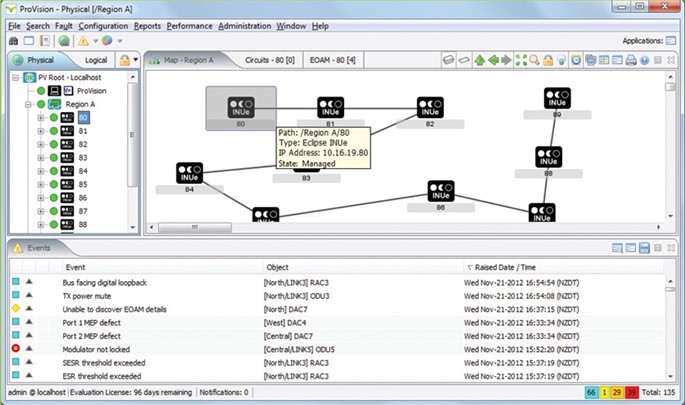Image resolution: width=685 pixels, height=405 pixels.
Task: Switch to the Circuits - 80 [0] tab
Action: (270, 60)
